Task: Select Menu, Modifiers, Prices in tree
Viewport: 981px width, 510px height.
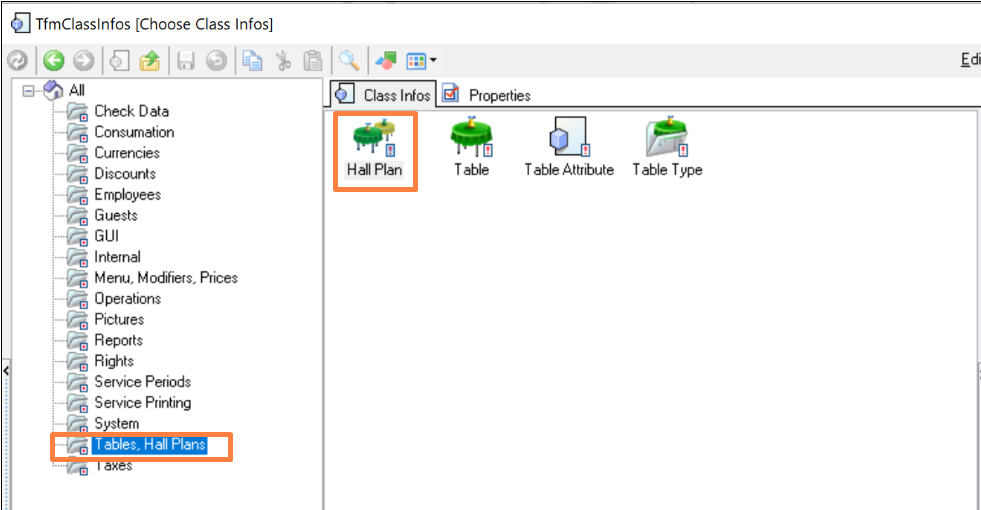Action: [x=166, y=278]
